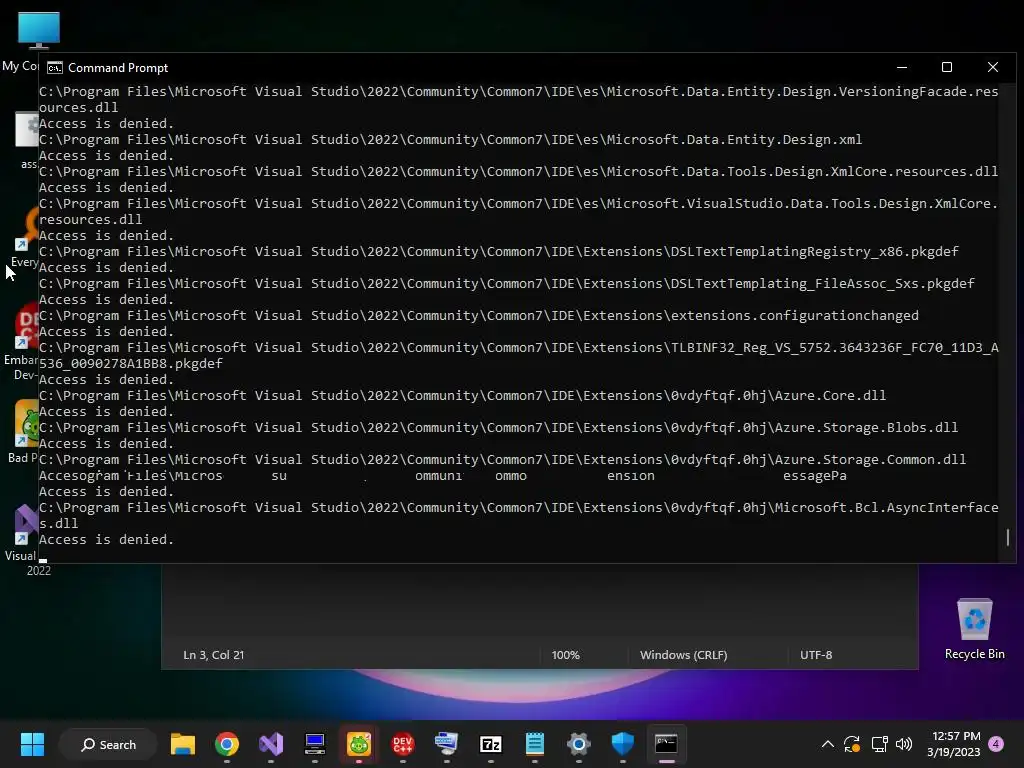Open Dev-C++ from the taskbar
This screenshot has width=1024, height=768.
point(402,744)
